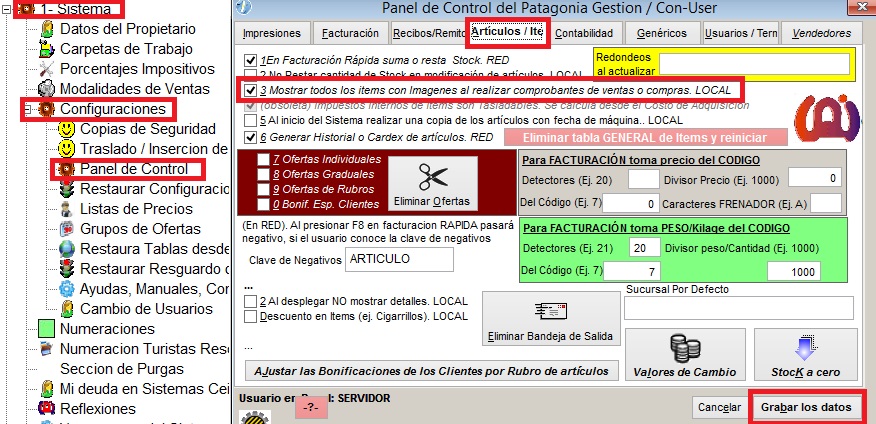Click the Cancelar button
This screenshot has height=424, width=876.
tap(720, 408)
